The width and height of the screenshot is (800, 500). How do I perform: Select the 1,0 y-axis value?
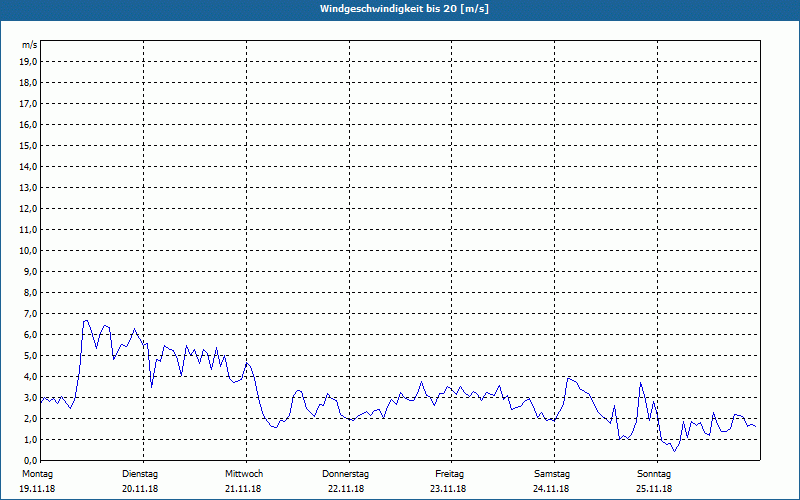(30, 440)
